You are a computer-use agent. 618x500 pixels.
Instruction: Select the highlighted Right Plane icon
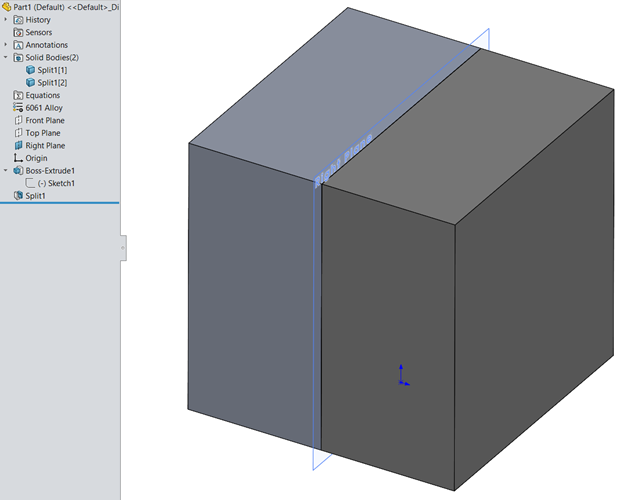pos(18,145)
